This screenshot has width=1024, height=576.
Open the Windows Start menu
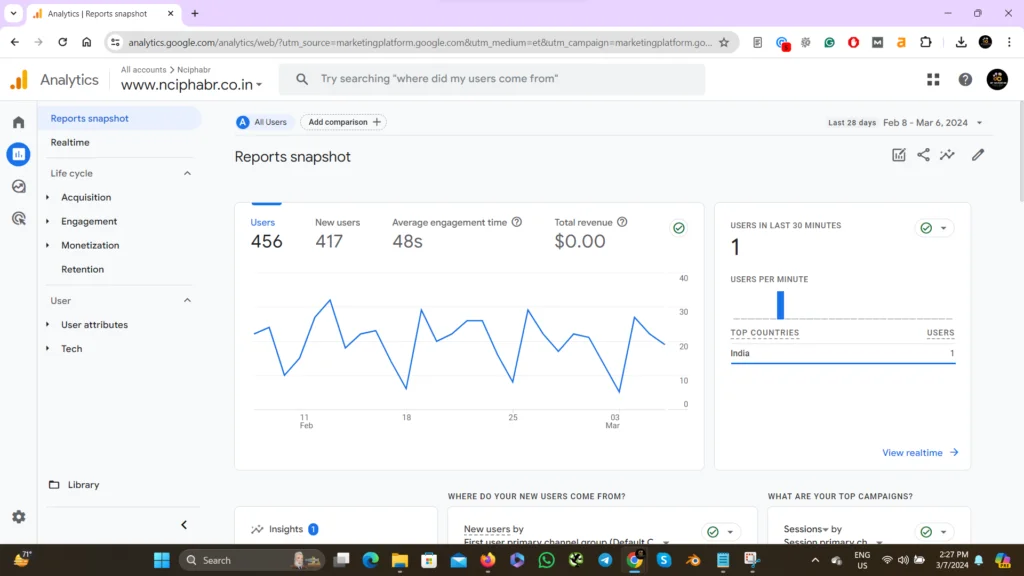coord(161,560)
